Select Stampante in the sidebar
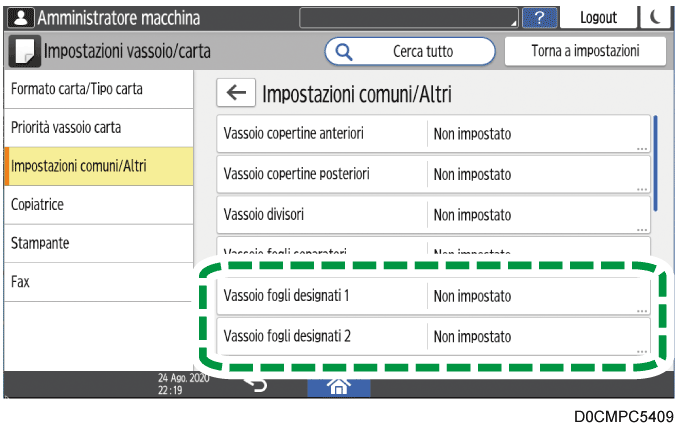 (x=97, y=243)
